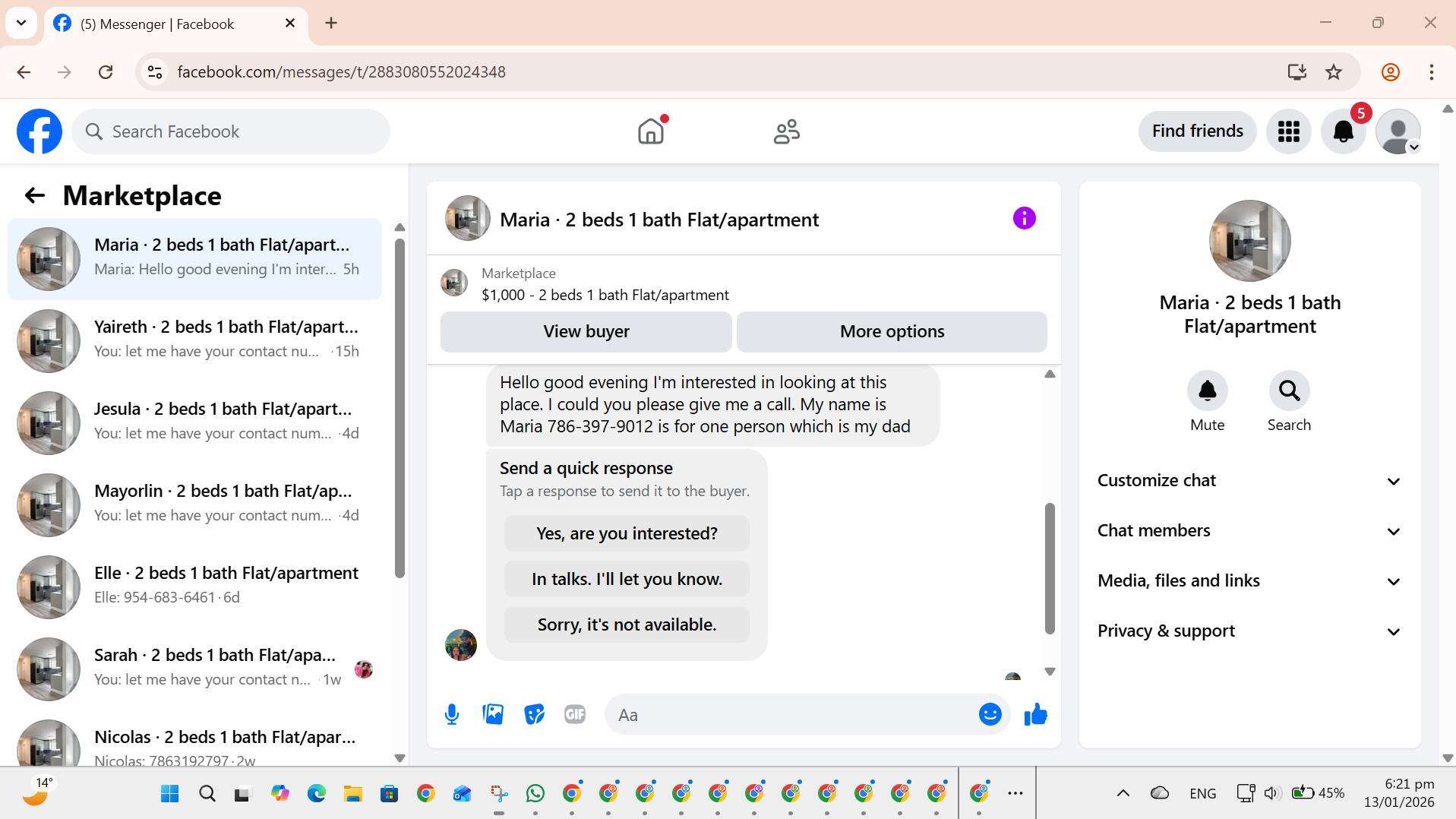Viewport: 1456px width, 819px height.
Task: Click the browser back arrow
Action: point(24,72)
